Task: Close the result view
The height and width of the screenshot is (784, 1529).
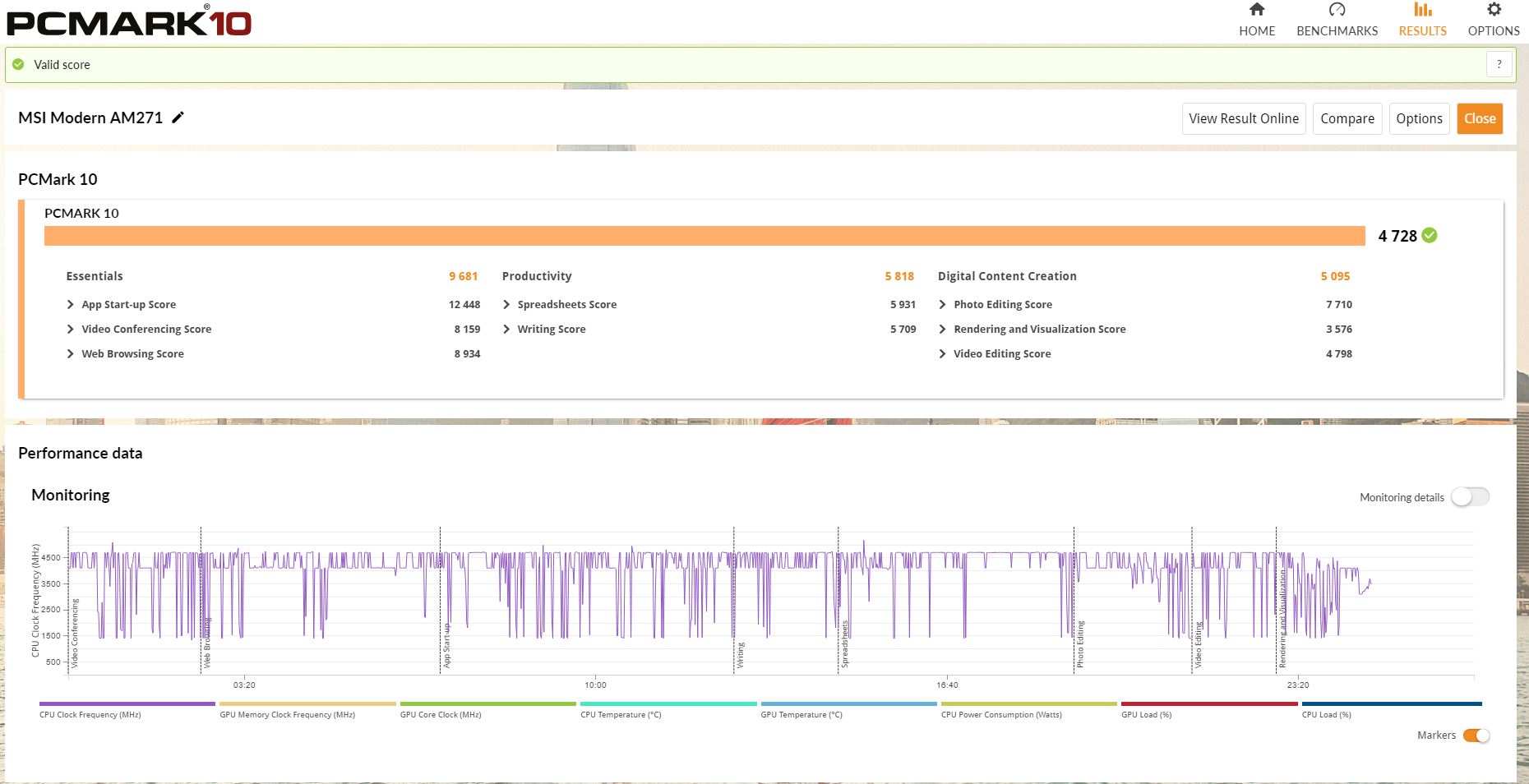Action: point(1480,118)
